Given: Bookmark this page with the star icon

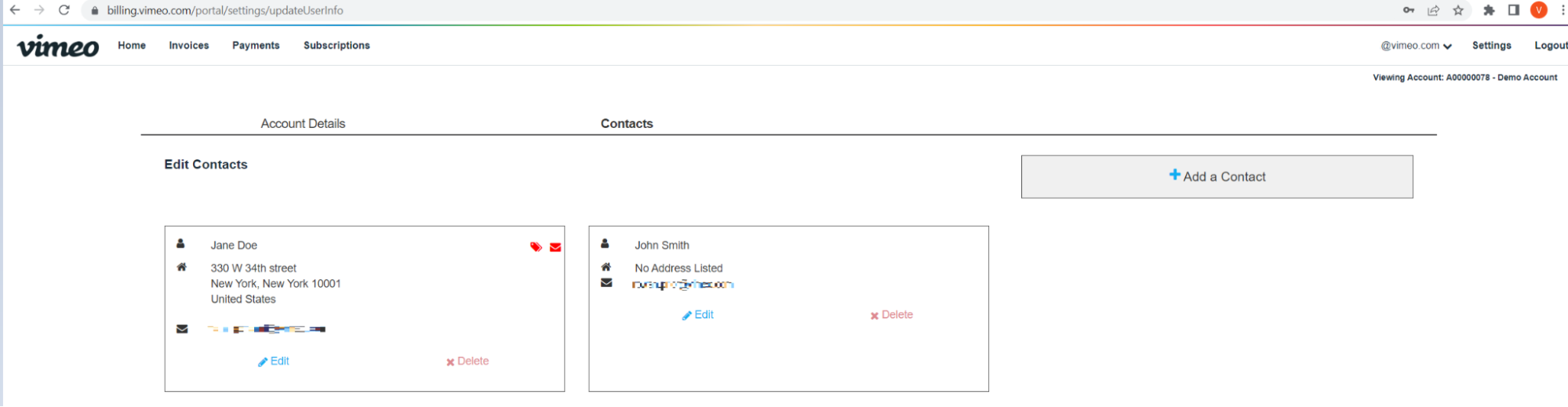Looking at the screenshot, I should [x=1458, y=10].
